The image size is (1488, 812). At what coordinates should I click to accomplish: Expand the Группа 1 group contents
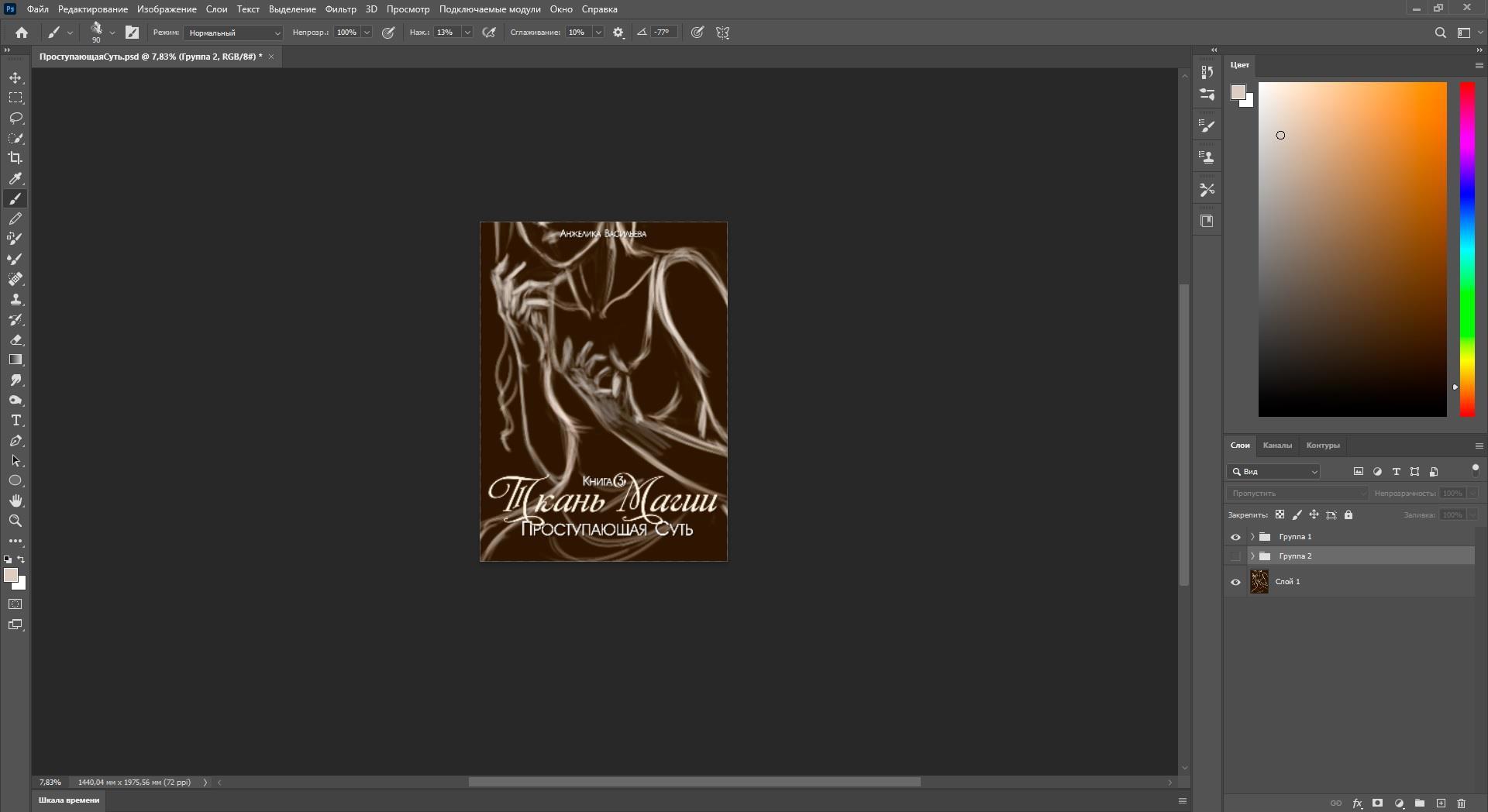coord(1252,537)
